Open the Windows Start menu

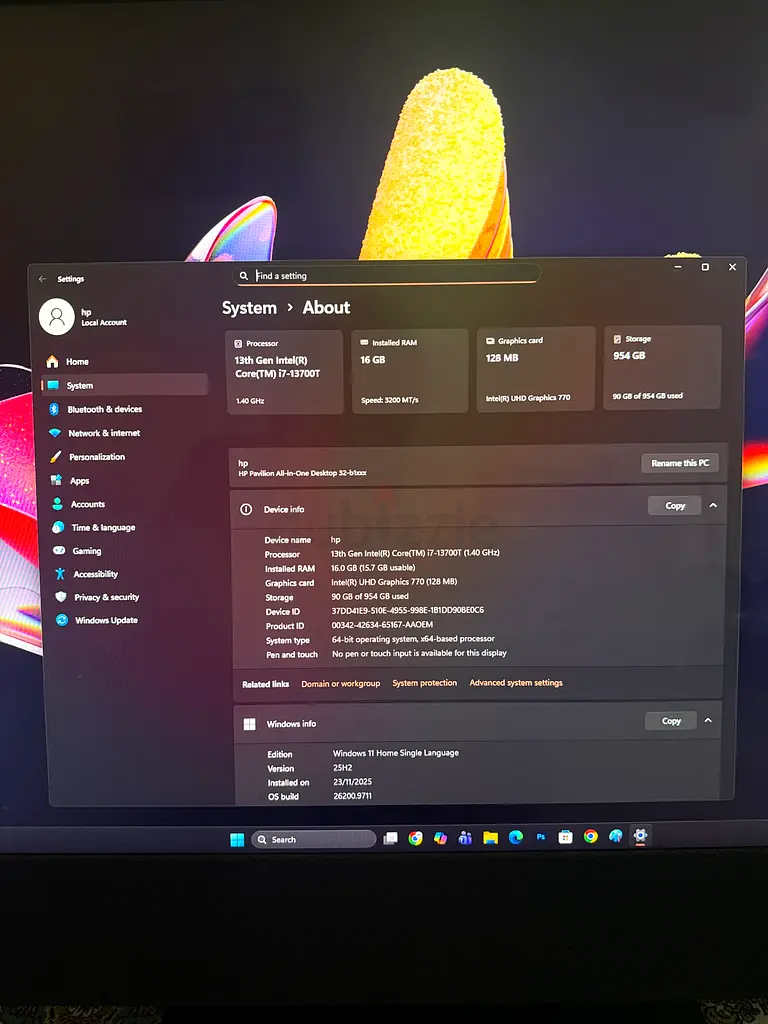(237, 839)
